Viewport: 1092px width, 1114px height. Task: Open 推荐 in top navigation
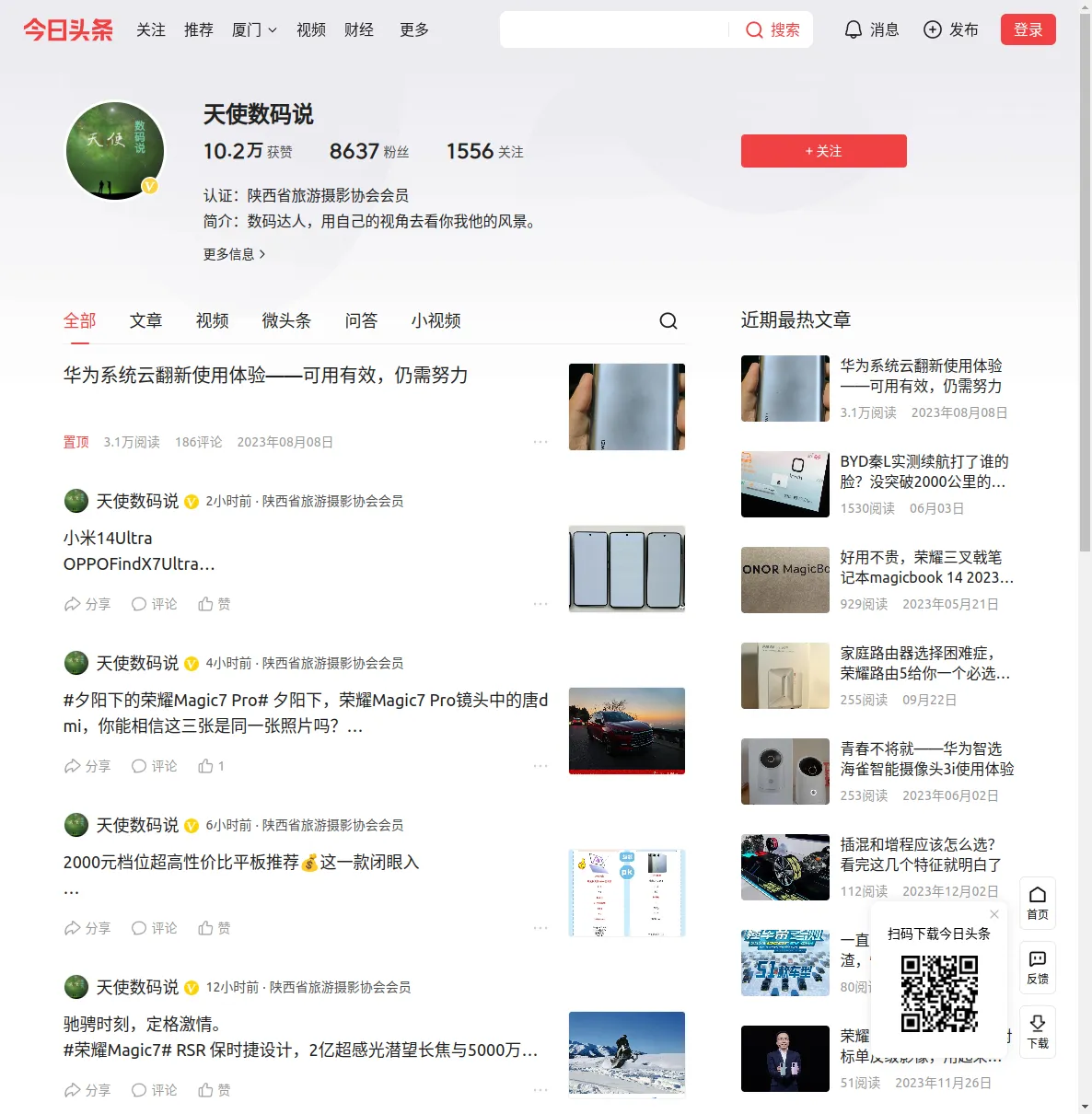199,29
